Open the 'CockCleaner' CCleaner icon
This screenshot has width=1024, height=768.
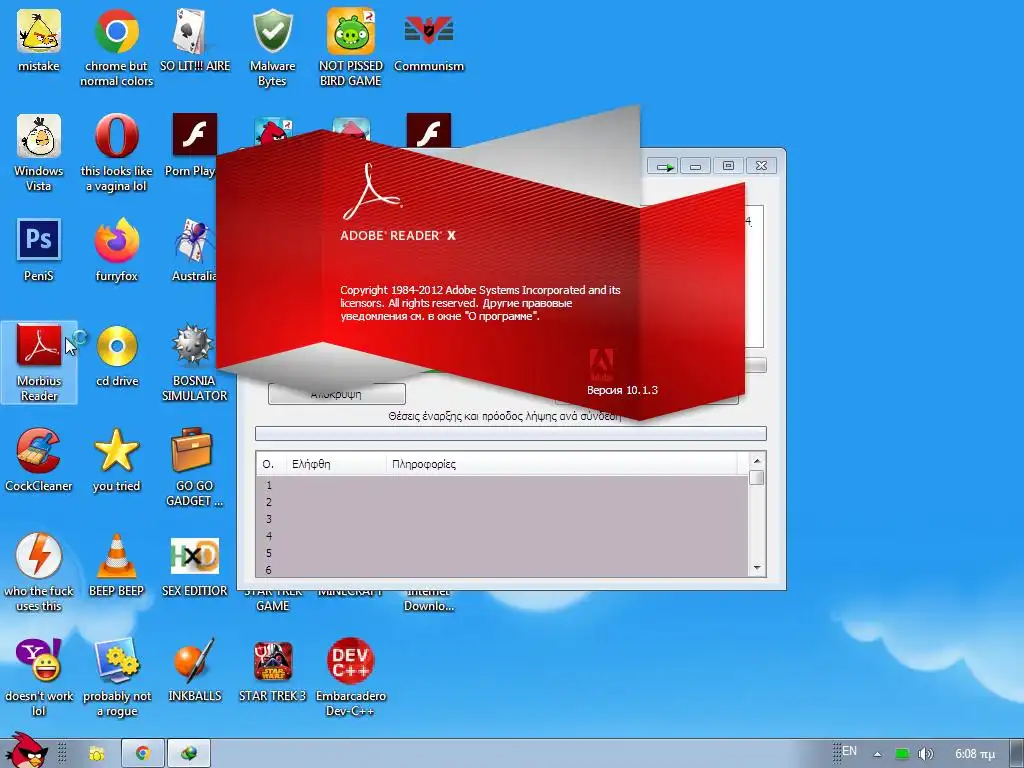(x=39, y=451)
